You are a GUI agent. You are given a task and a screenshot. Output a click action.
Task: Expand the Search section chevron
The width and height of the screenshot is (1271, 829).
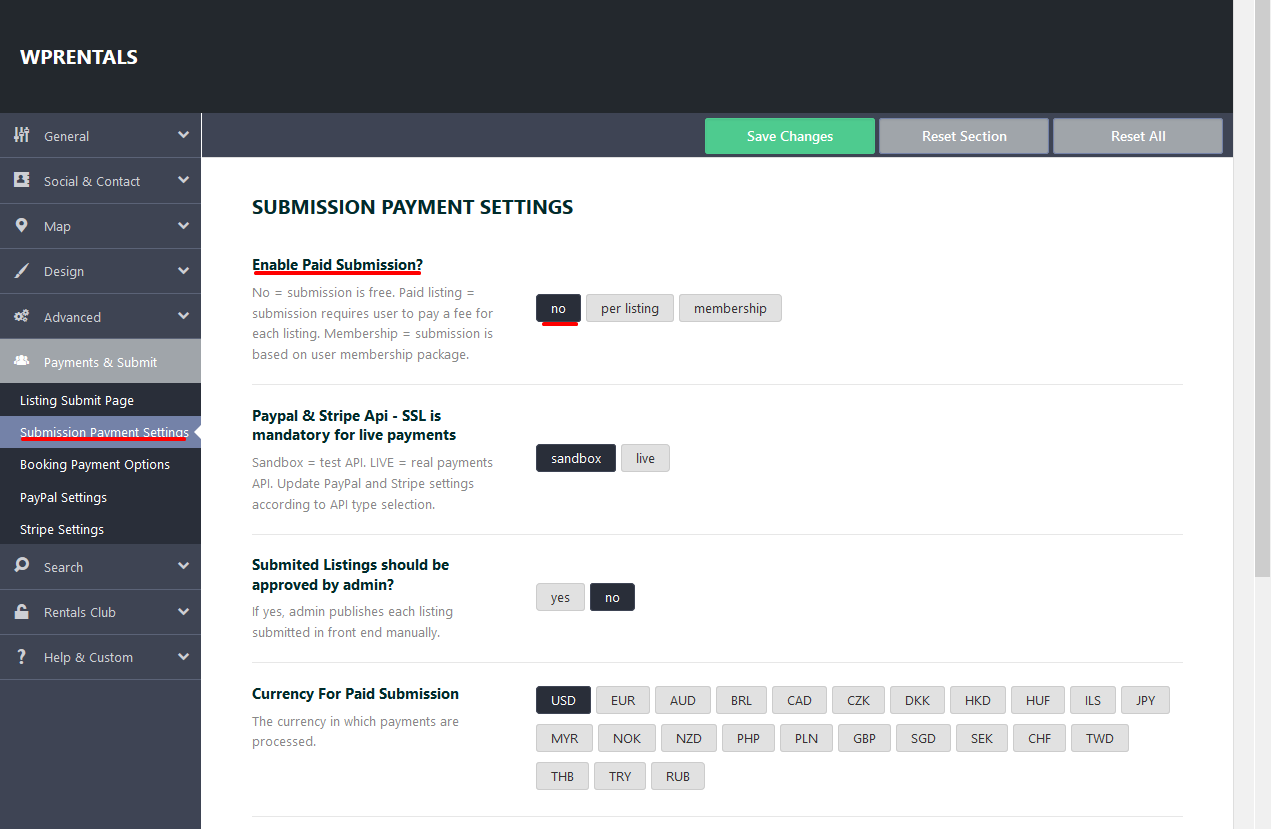[x=183, y=566]
